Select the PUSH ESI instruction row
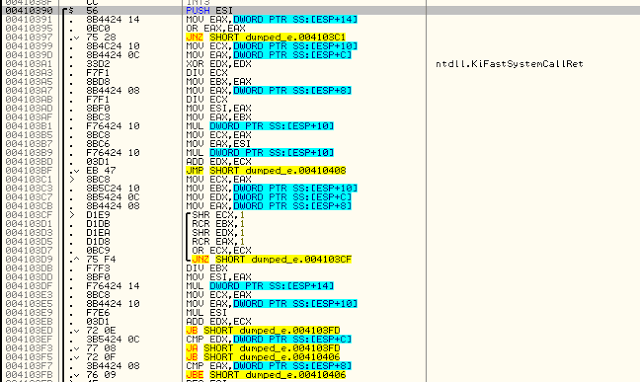 [x=320, y=11]
